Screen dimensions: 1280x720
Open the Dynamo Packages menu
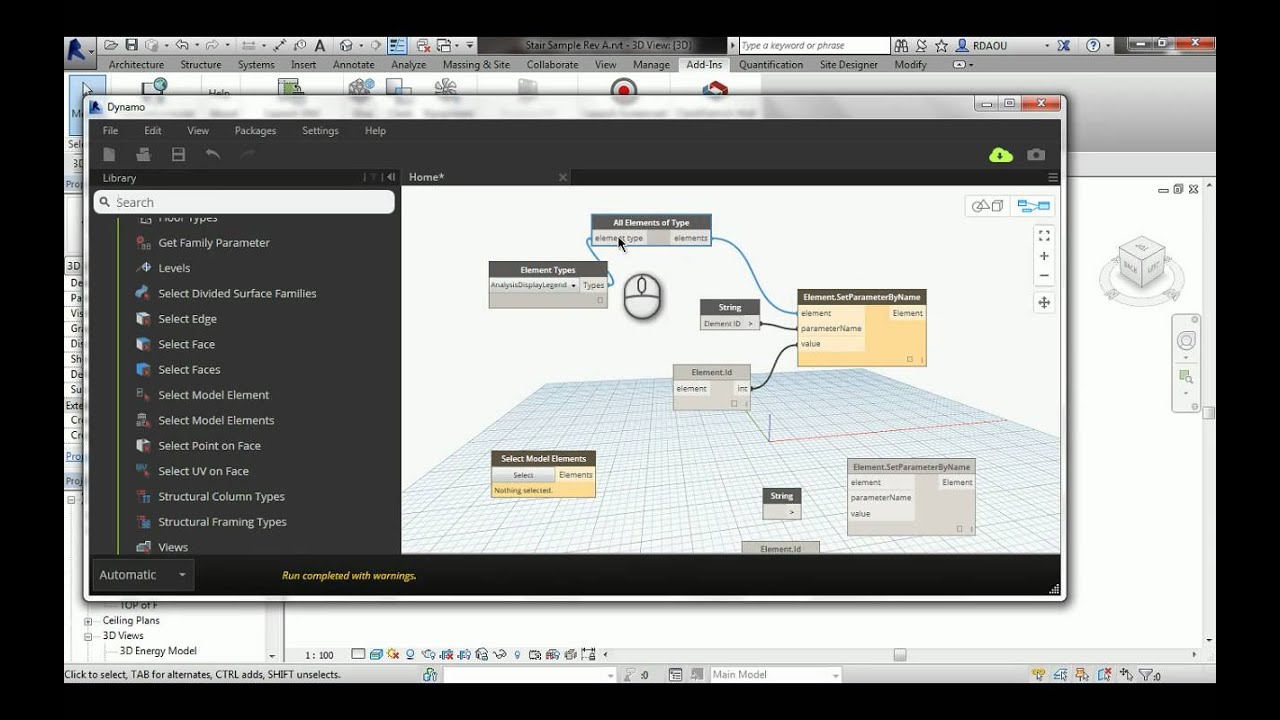pyautogui.click(x=255, y=131)
